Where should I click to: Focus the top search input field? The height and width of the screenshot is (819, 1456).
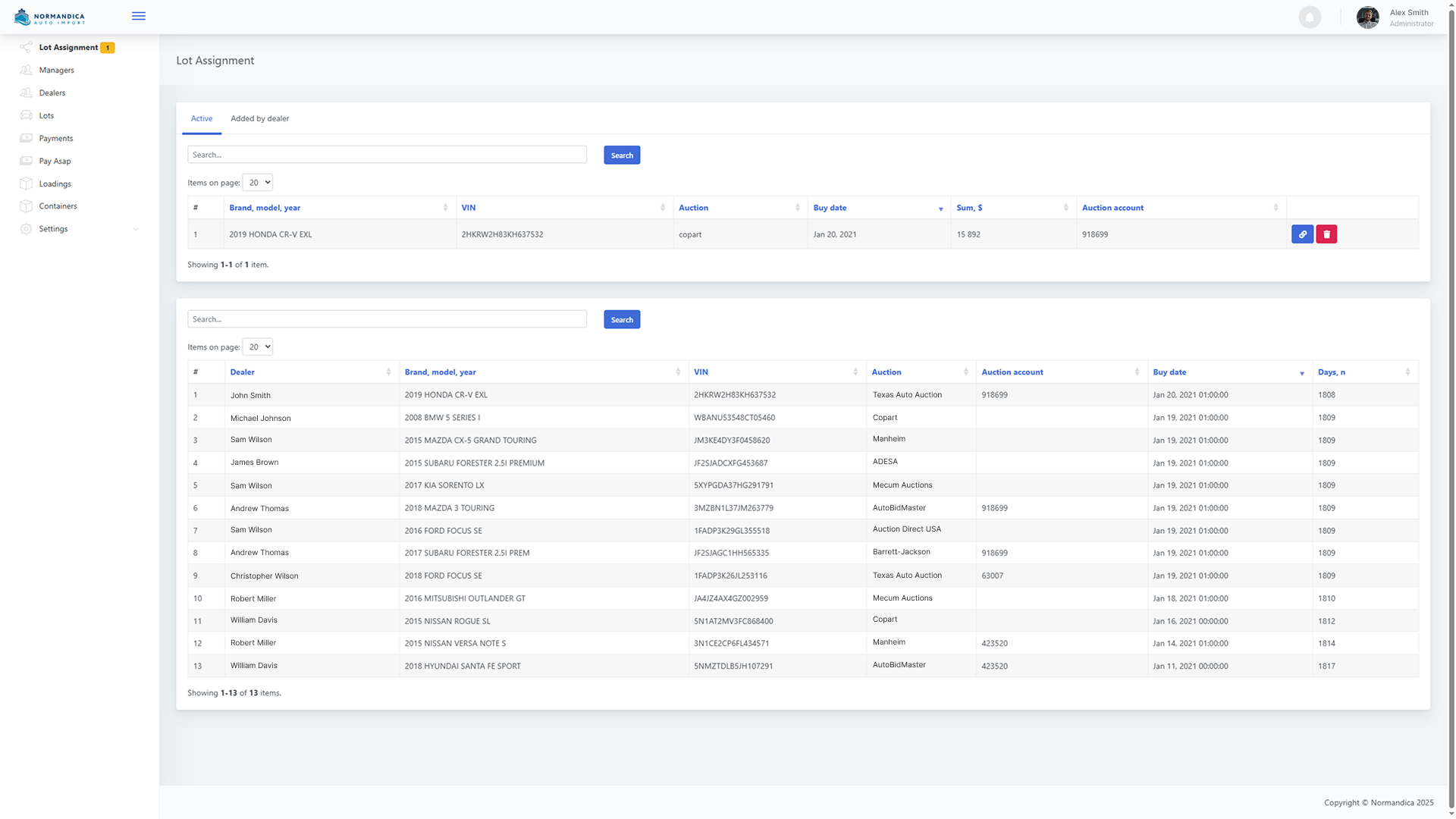pos(387,155)
